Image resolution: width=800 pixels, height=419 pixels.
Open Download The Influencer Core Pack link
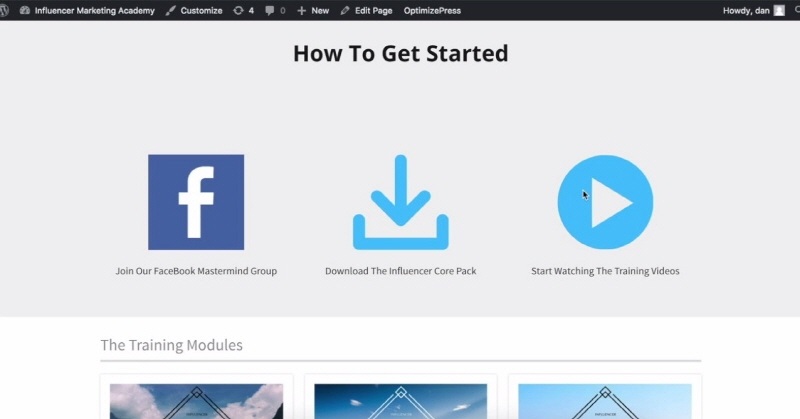[401, 271]
